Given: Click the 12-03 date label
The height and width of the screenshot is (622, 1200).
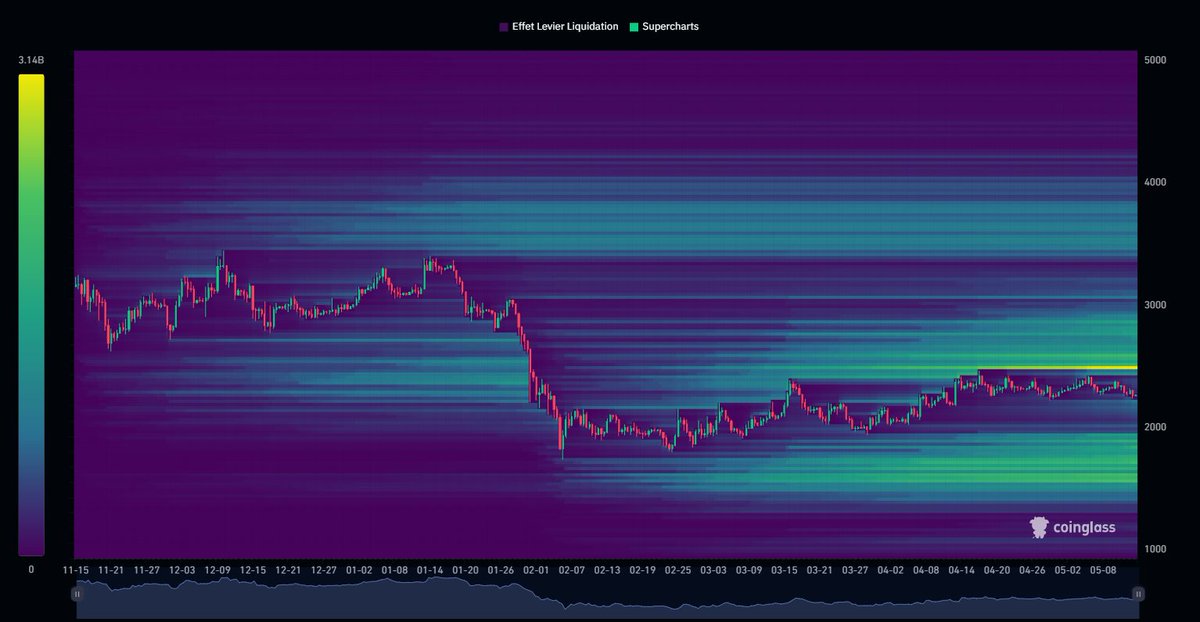Looking at the screenshot, I should (x=182, y=570).
